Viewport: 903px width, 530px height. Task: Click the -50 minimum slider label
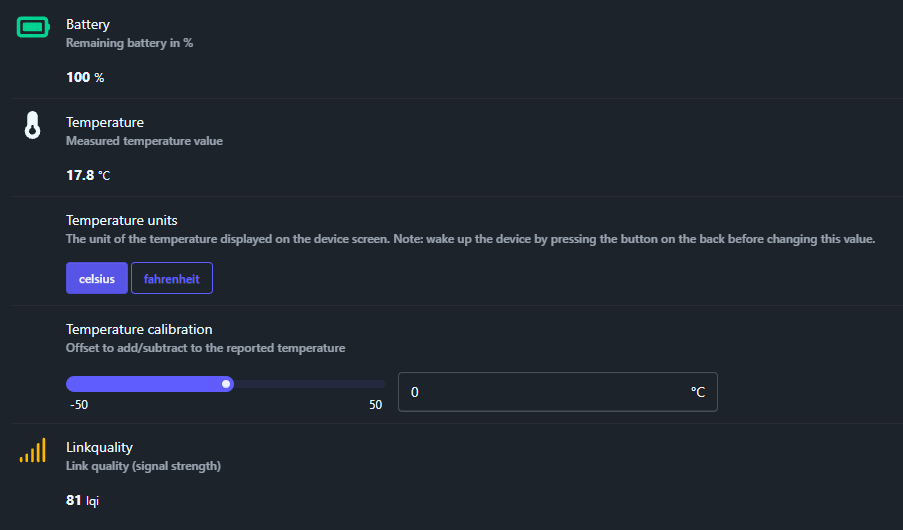click(79, 405)
